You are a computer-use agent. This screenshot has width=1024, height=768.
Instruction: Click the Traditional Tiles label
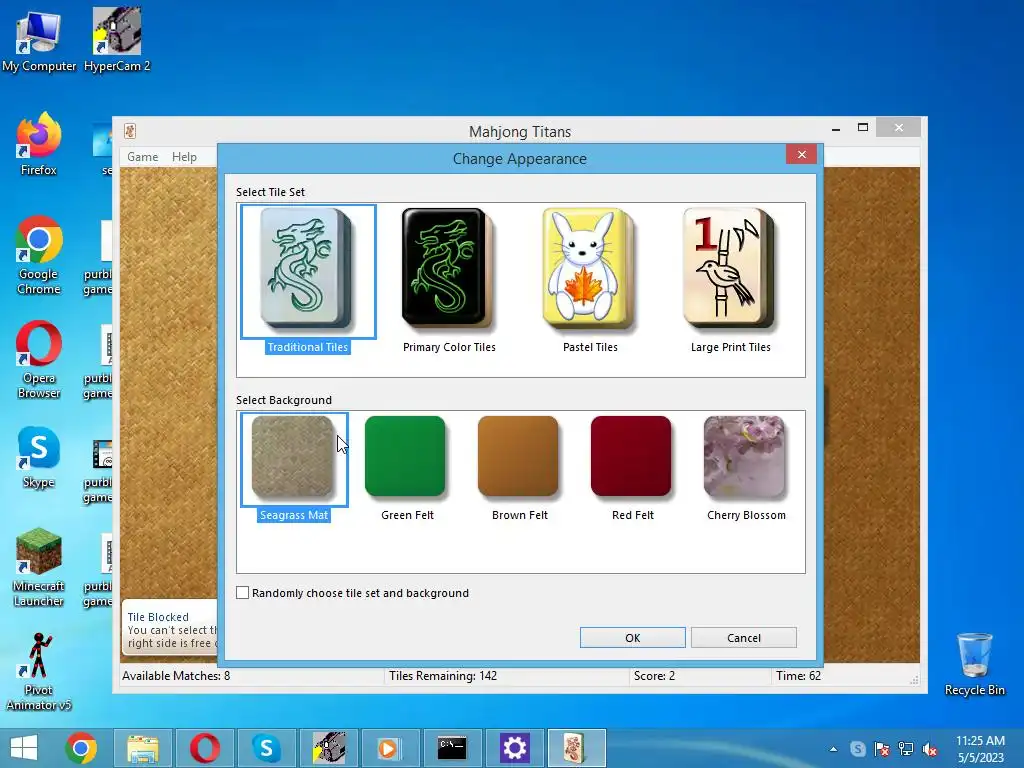308,347
